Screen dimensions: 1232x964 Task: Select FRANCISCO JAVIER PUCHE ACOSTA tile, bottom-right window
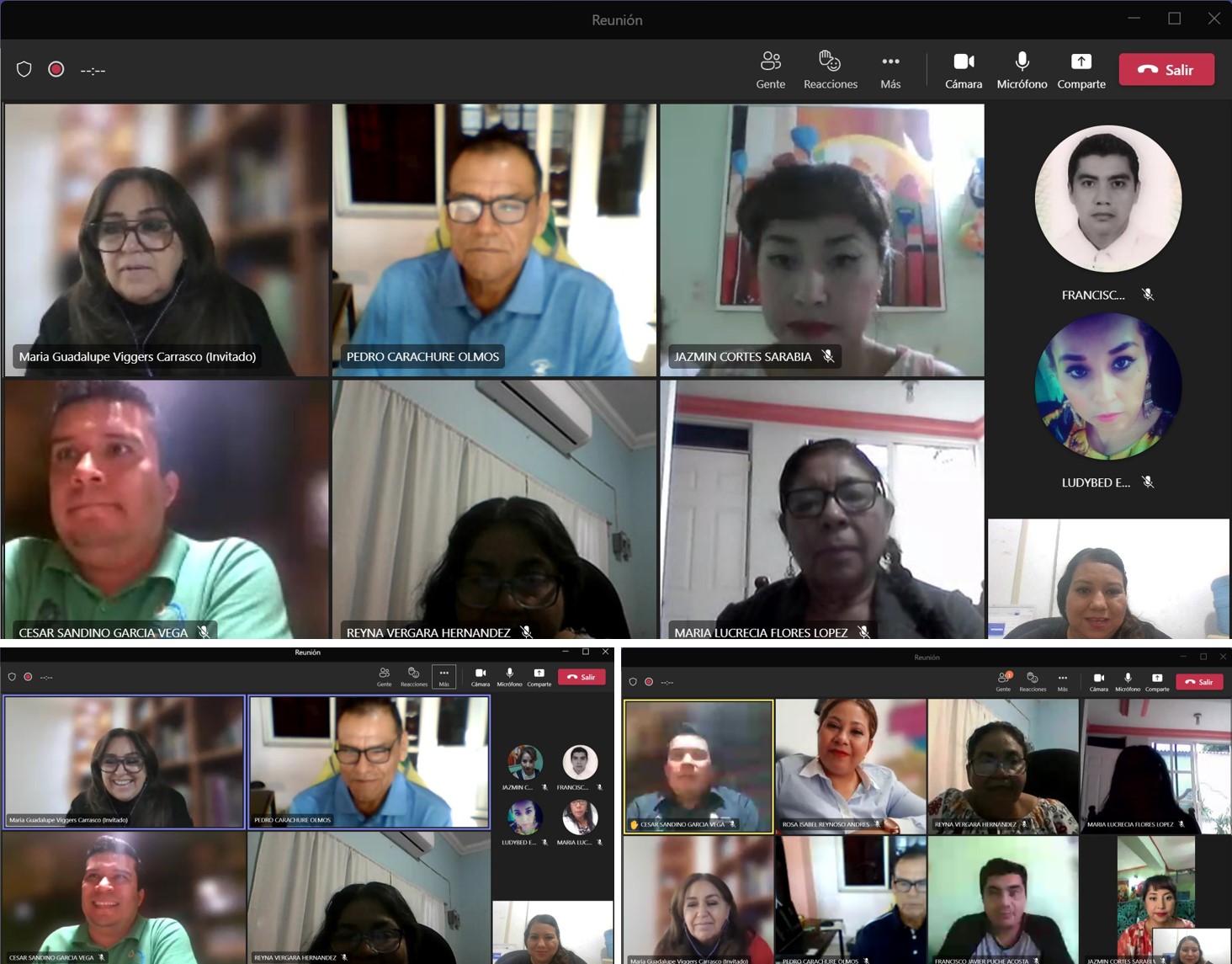[x=1003, y=900]
